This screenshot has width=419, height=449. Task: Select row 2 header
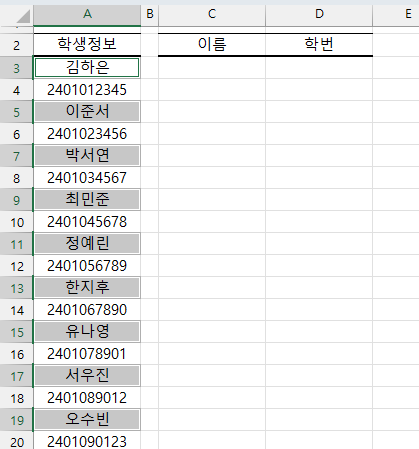16,45
